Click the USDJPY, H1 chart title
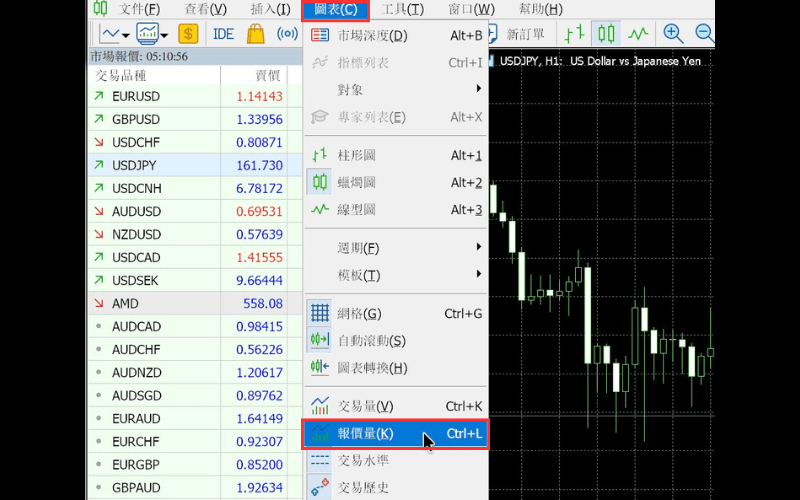The image size is (800, 500). 600,61
